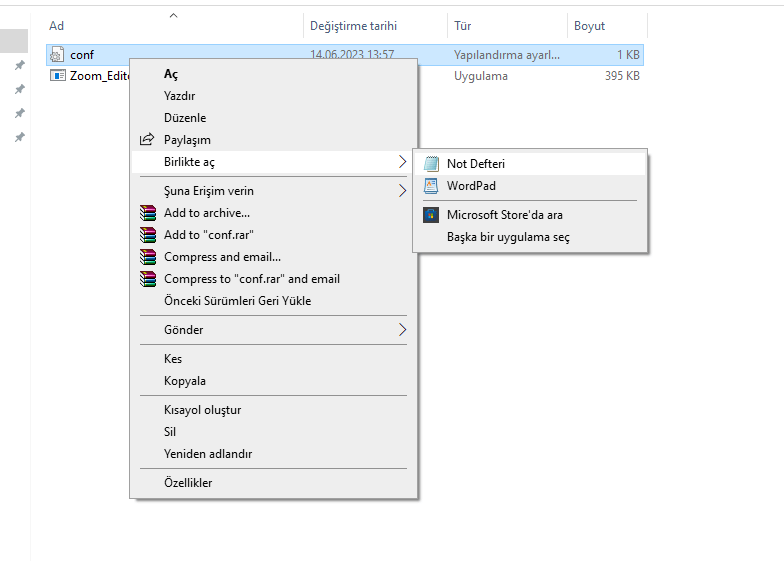Click the sort arrow above Ad column
Image resolution: width=784 pixels, height=561 pixels.
click(174, 16)
